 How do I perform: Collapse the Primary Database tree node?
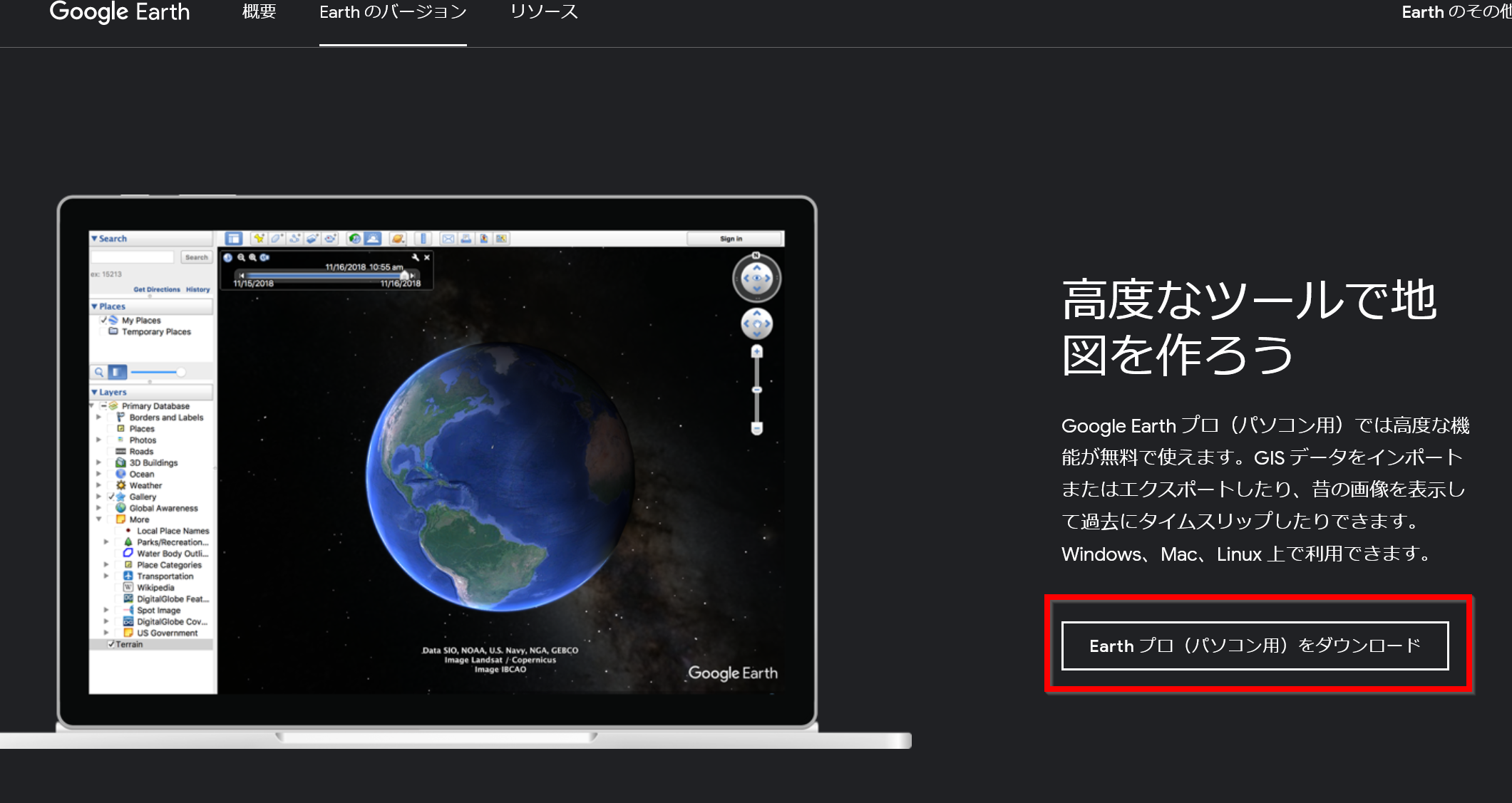[x=93, y=405]
